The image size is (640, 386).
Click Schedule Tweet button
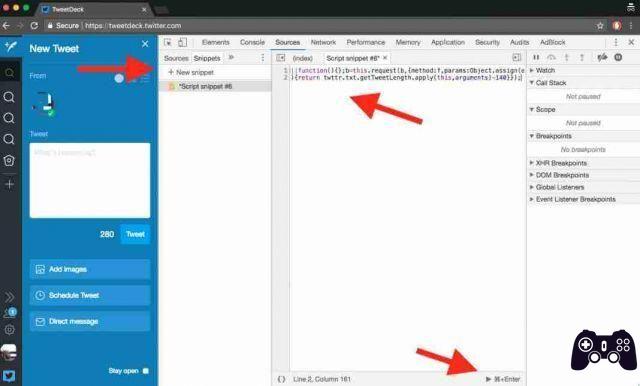[90, 295]
